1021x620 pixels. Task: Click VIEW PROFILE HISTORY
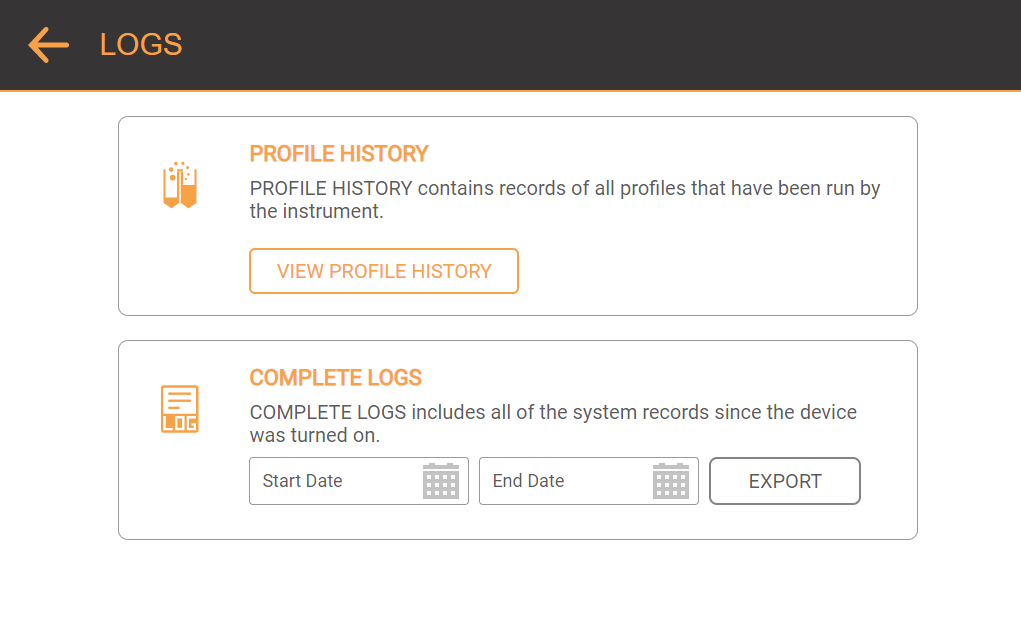tap(383, 270)
